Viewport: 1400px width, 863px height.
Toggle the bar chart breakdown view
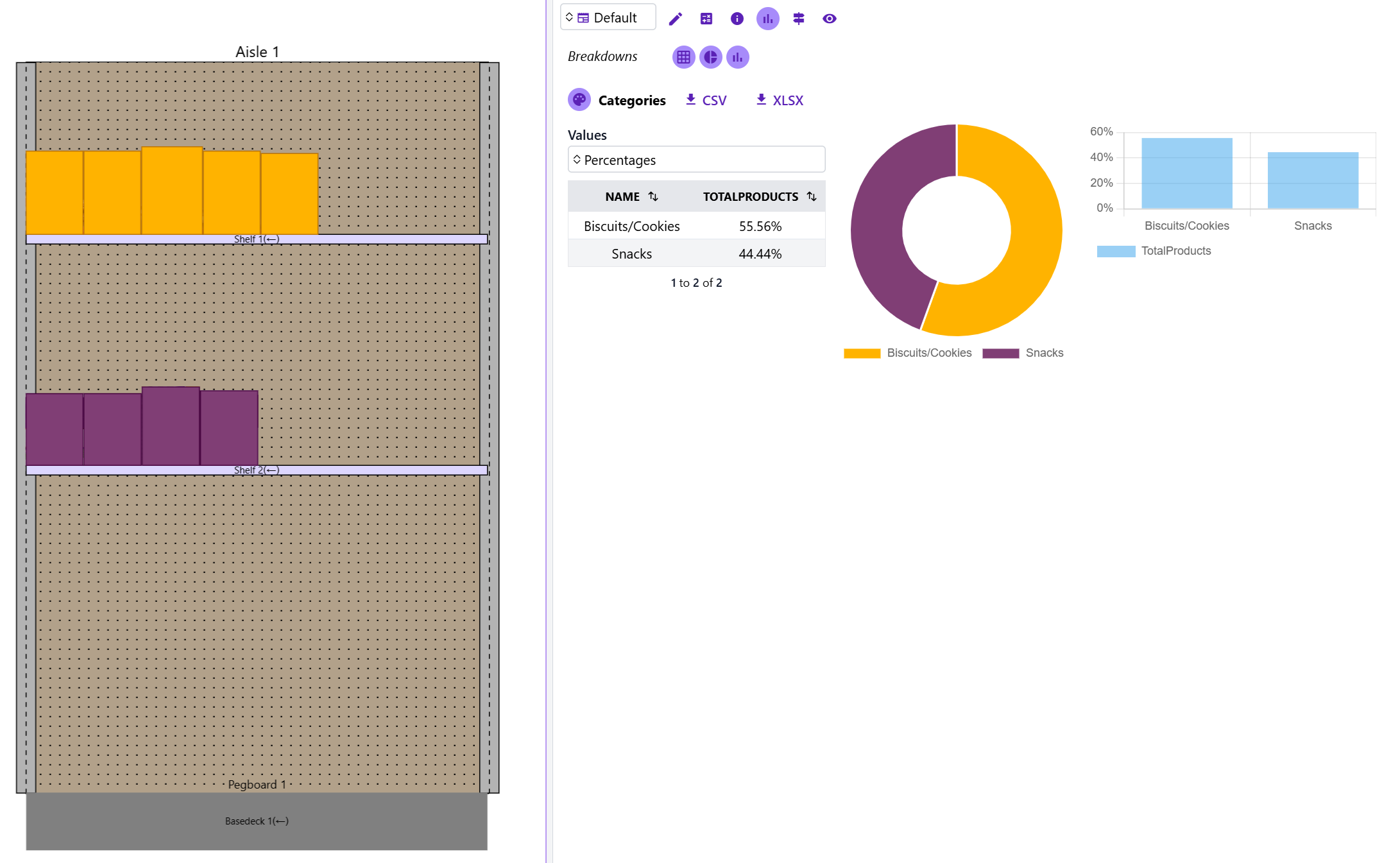click(x=737, y=57)
